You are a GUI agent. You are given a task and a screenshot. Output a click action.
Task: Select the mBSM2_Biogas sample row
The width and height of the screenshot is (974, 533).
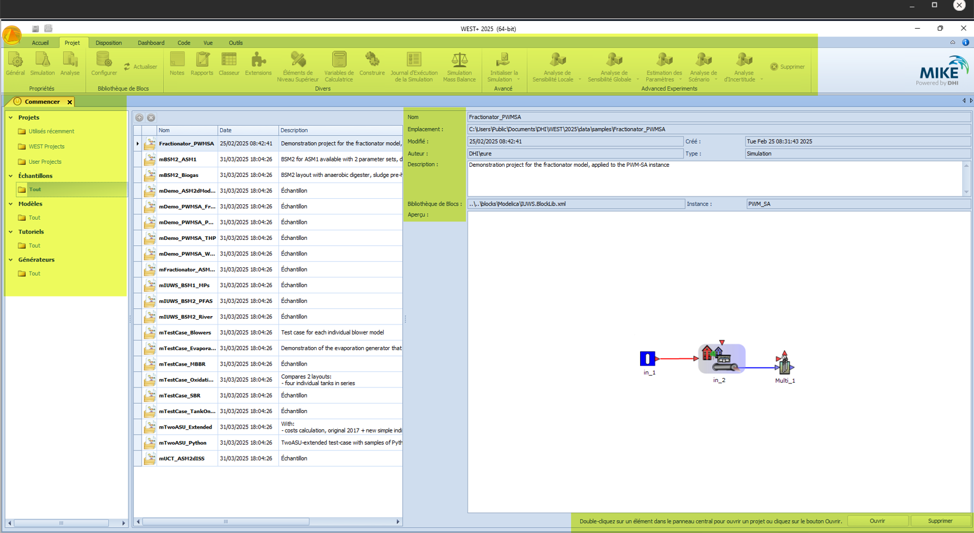178,175
